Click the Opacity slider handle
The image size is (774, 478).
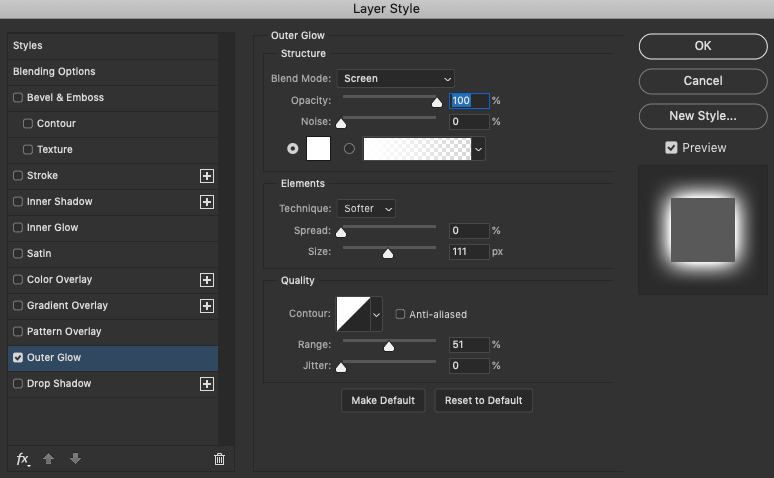point(437,102)
